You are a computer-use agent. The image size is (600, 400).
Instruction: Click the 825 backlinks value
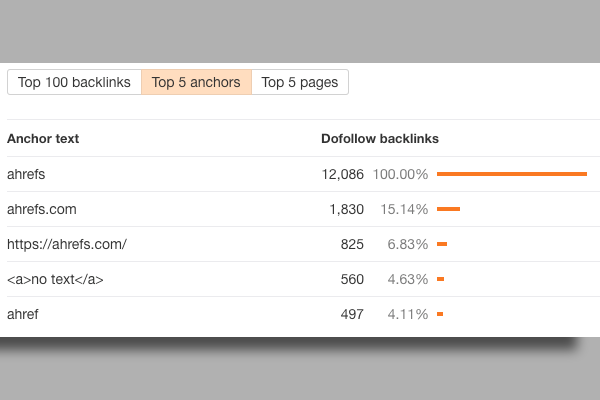352,244
